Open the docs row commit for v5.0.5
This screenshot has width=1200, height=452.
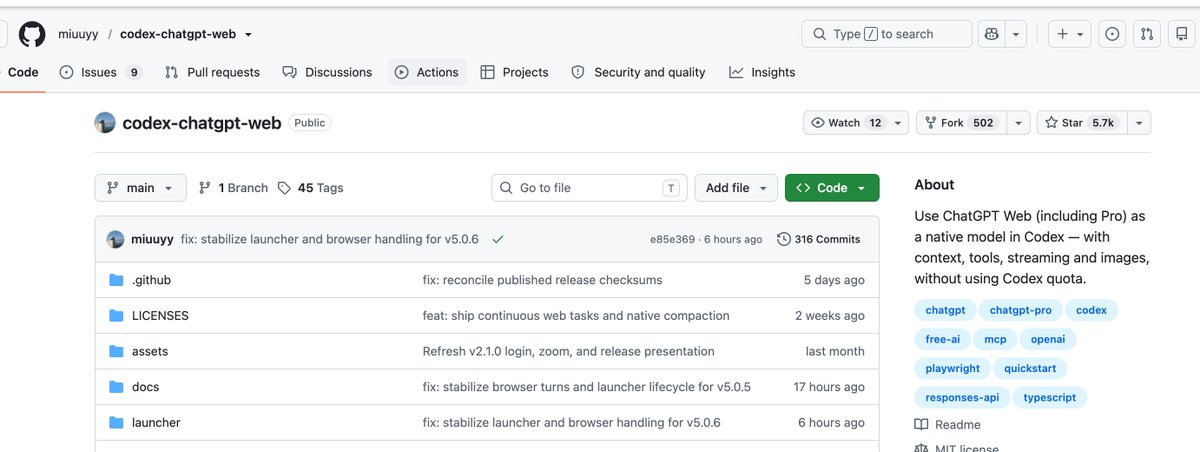(x=587, y=387)
